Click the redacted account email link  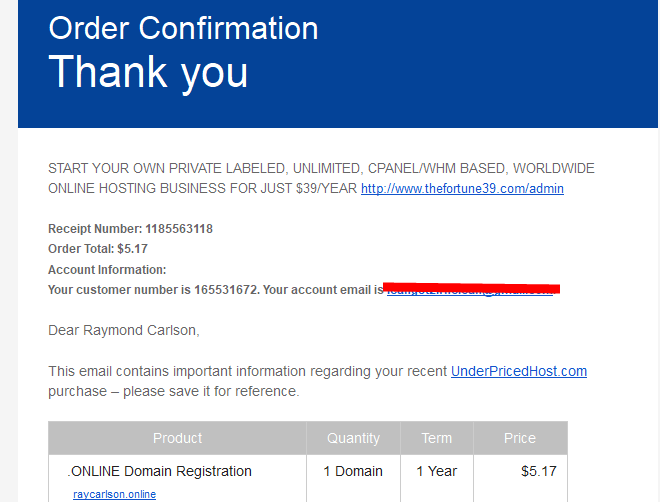pos(470,290)
